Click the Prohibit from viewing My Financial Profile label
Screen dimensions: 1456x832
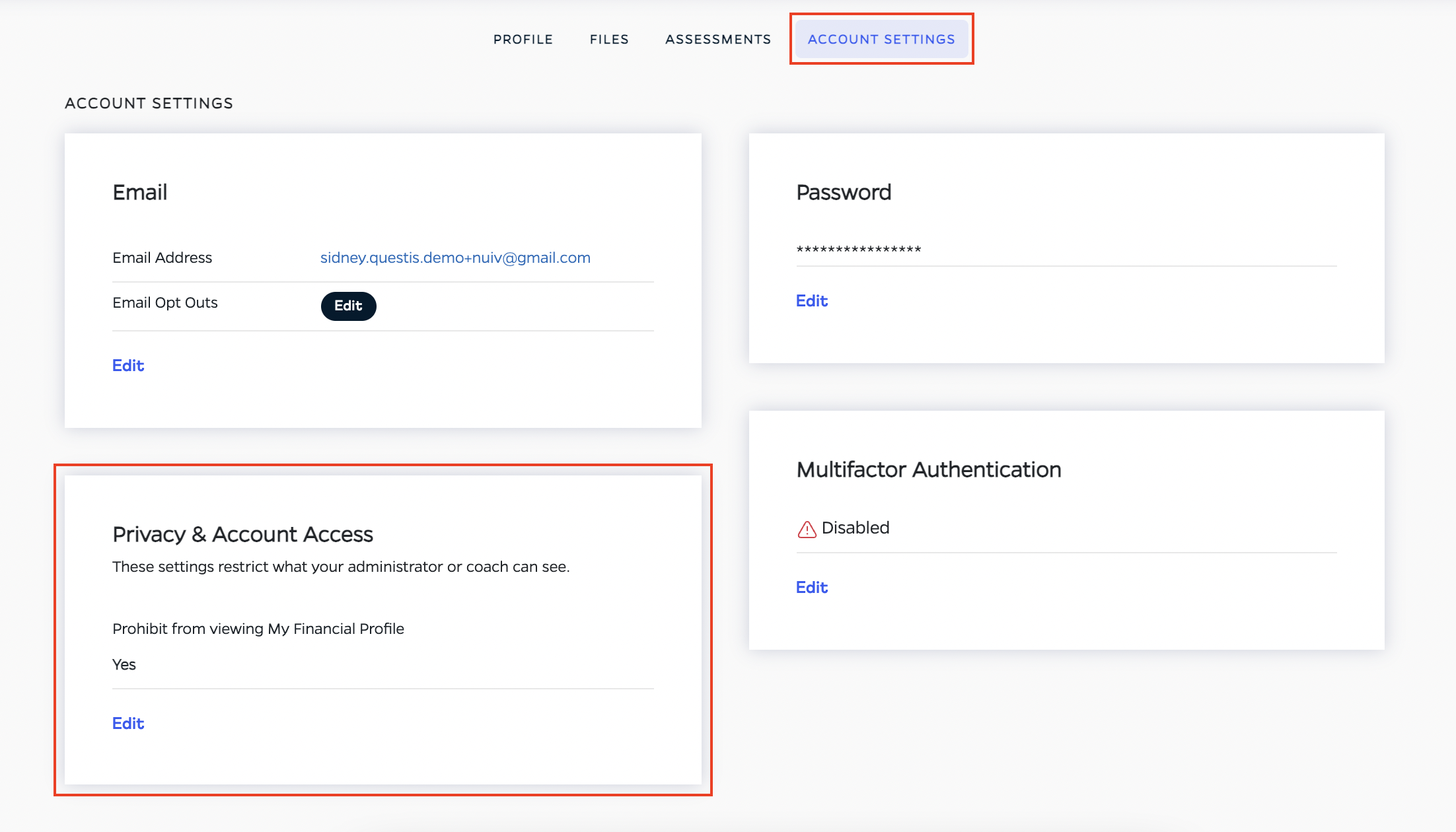[x=258, y=629]
